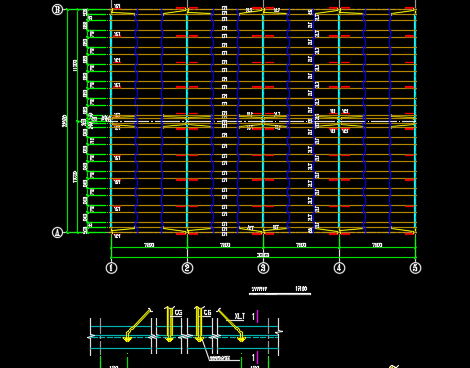Pick grid axis bubble 4
The width and height of the screenshot is (470, 368).
pos(339,268)
